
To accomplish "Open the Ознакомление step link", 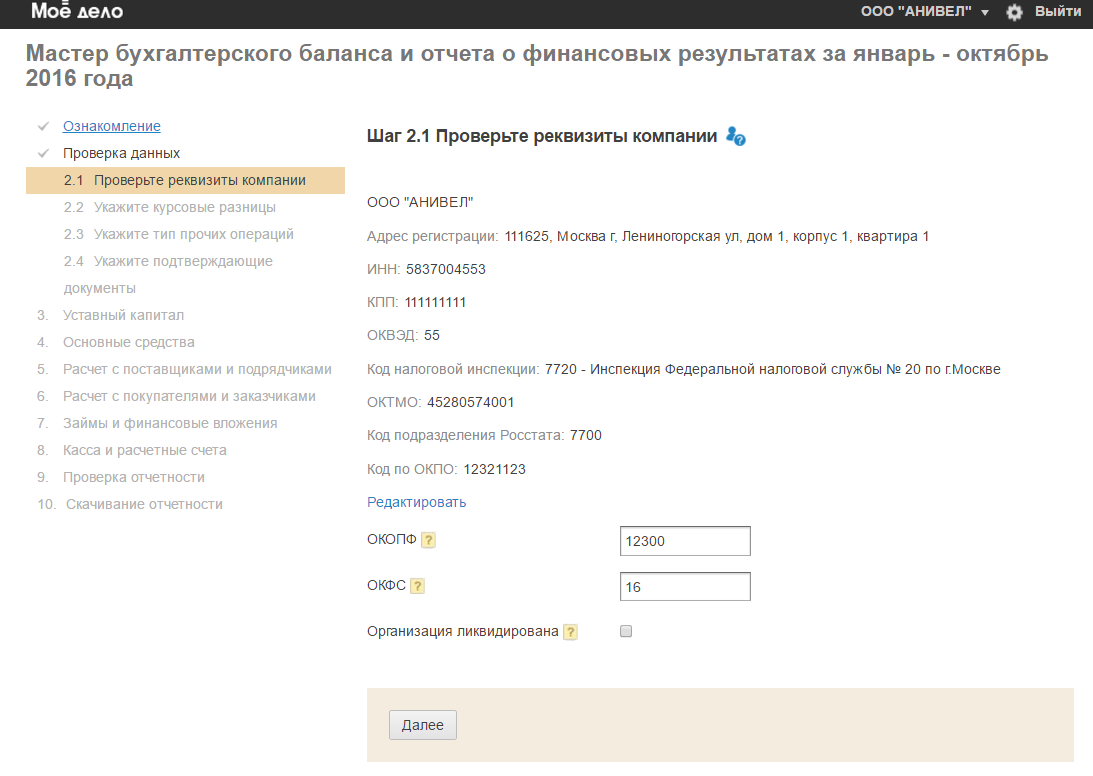I will 112,126.
